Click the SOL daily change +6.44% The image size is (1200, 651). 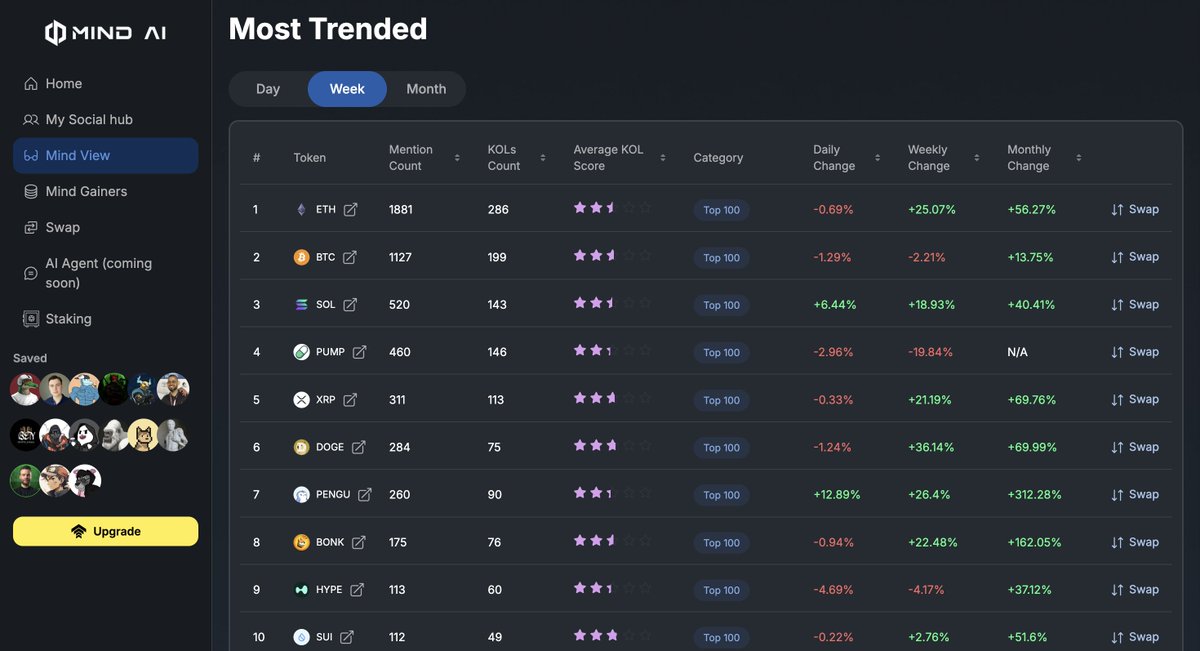click(835, 305)
